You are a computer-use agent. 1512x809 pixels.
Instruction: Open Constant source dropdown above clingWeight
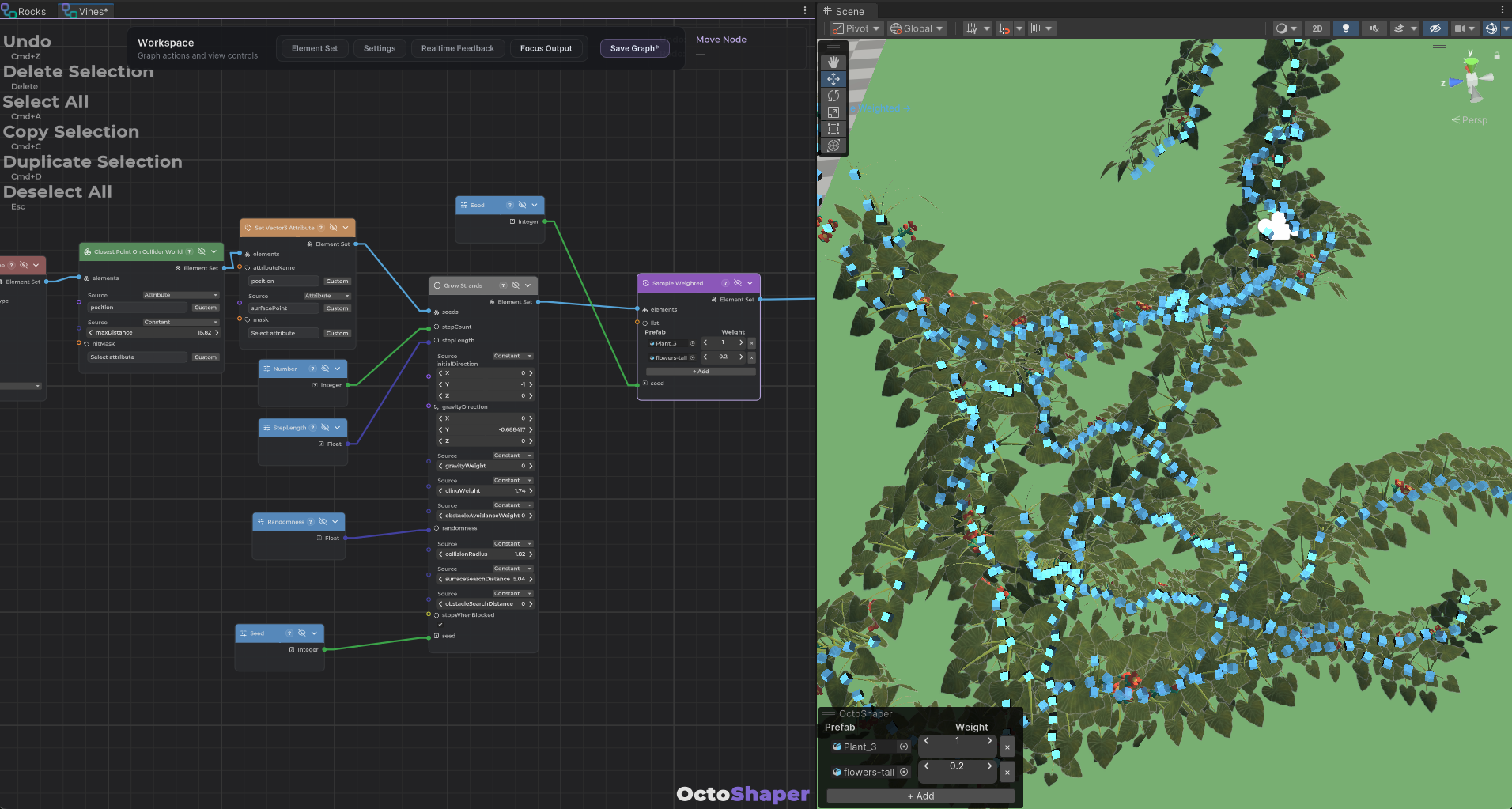pos(512,480)
